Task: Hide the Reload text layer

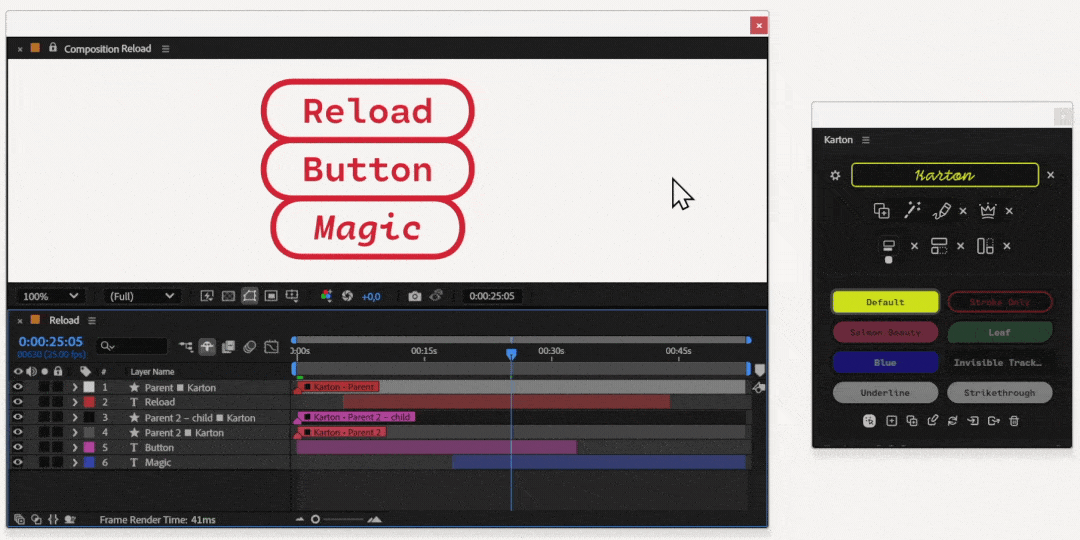Action: click(17, 402)
